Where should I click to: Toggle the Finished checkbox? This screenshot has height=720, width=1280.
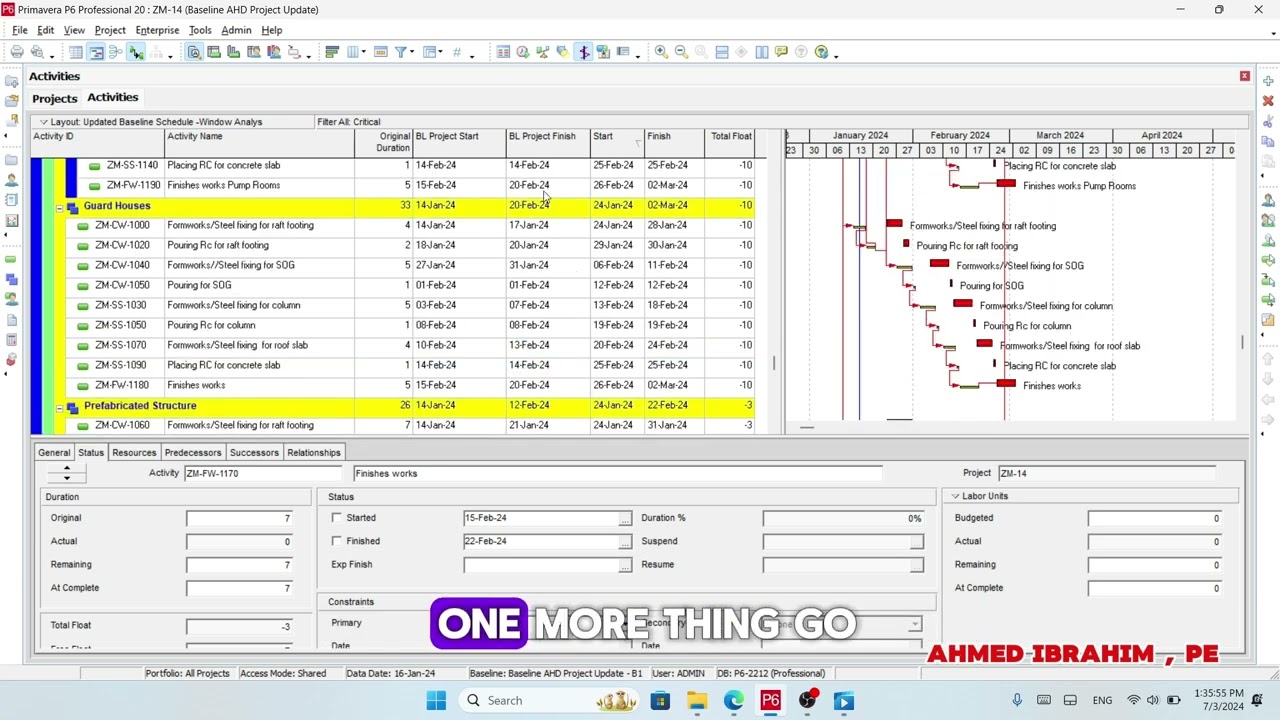pos(337,541)
